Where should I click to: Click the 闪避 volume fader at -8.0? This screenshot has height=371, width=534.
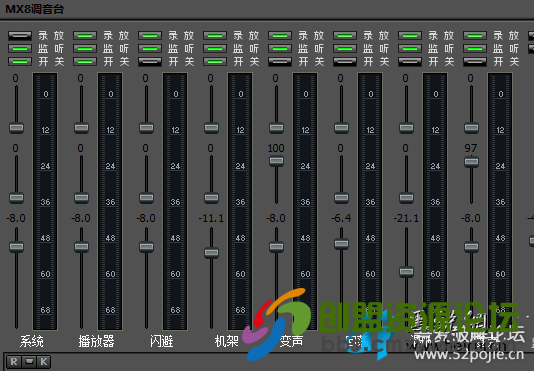[146, 247]
